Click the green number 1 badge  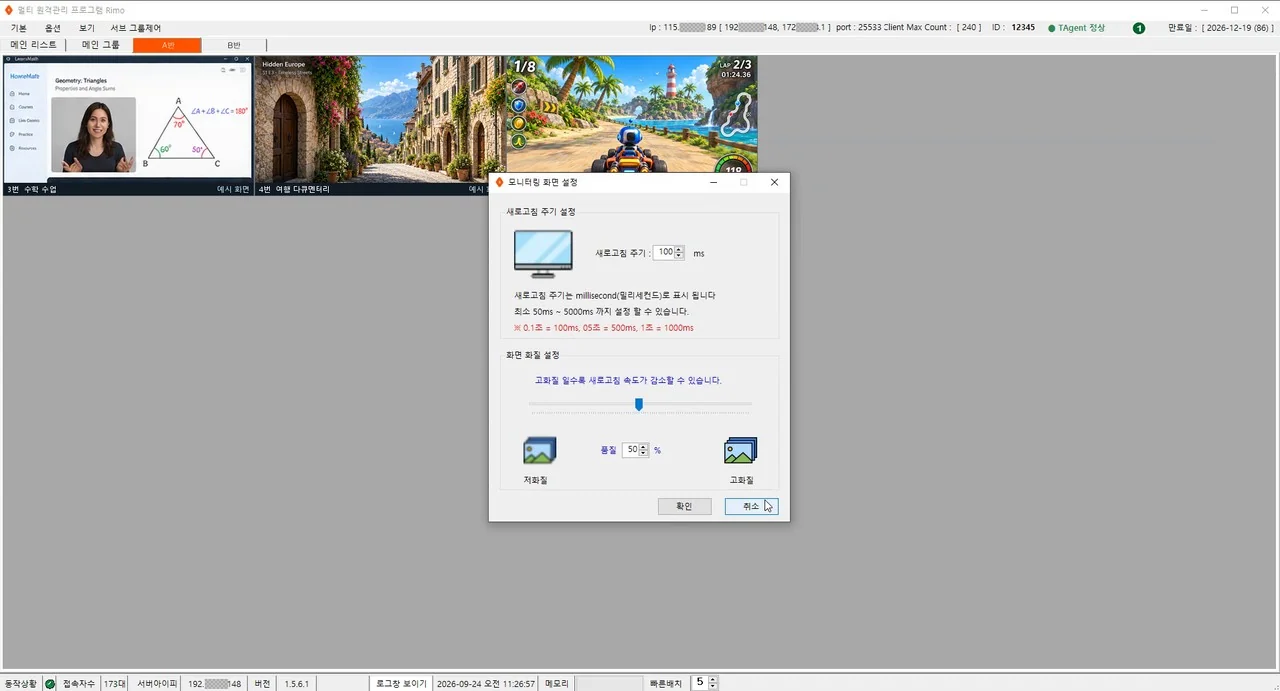(x=1139, y=28)
